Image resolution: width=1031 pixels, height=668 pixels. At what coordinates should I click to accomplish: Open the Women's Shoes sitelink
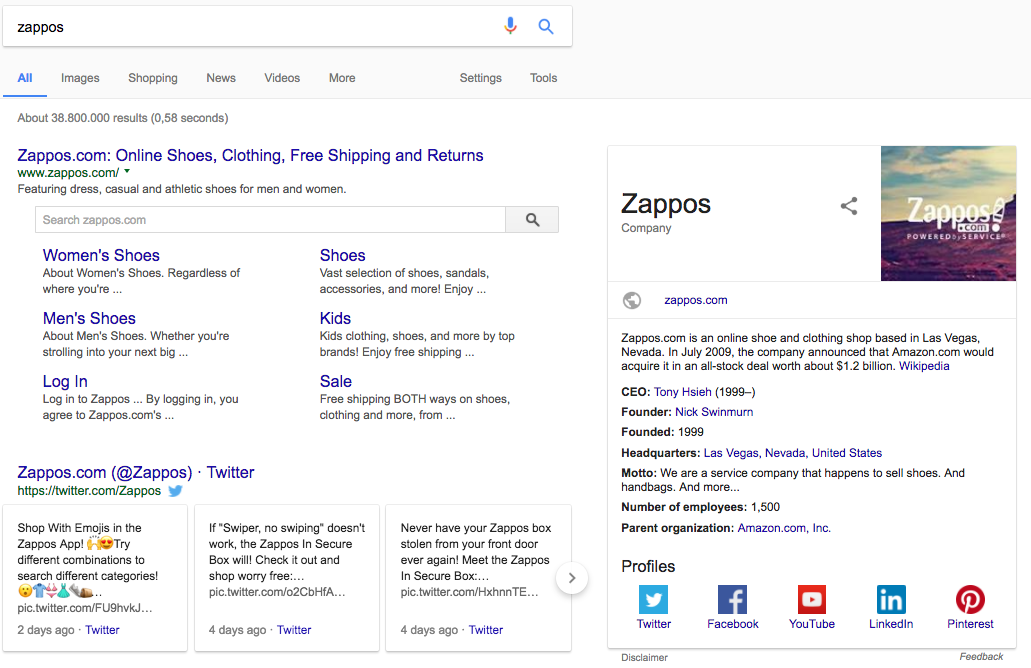101,255
